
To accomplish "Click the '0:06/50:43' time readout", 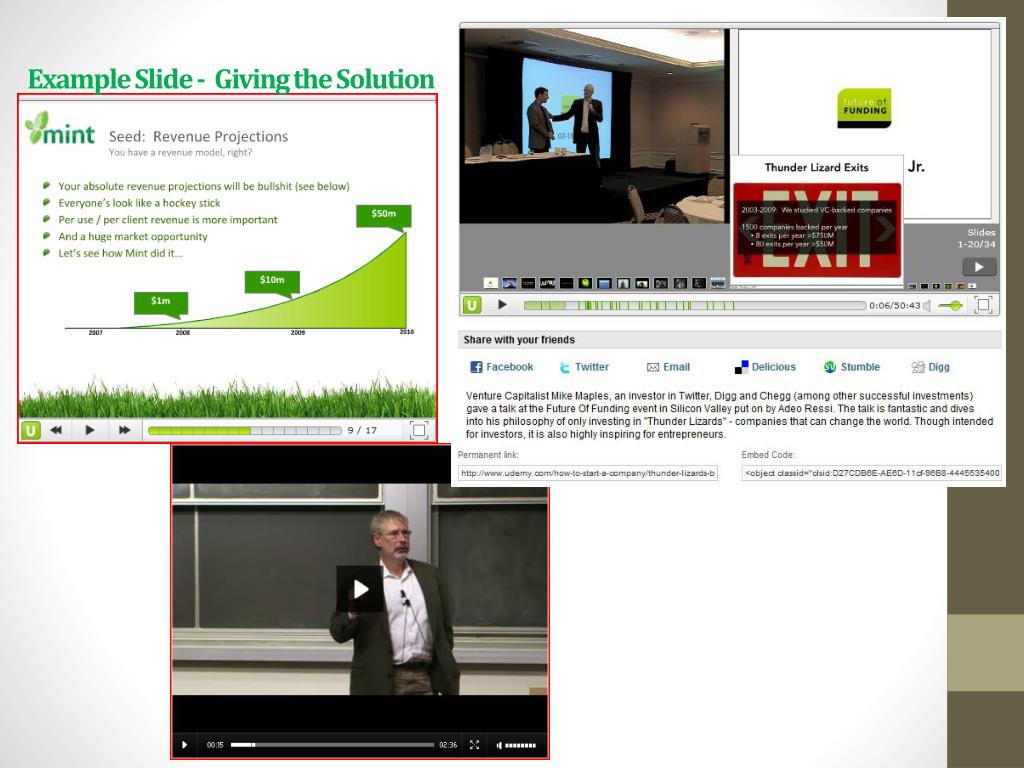I will (894, 305).
